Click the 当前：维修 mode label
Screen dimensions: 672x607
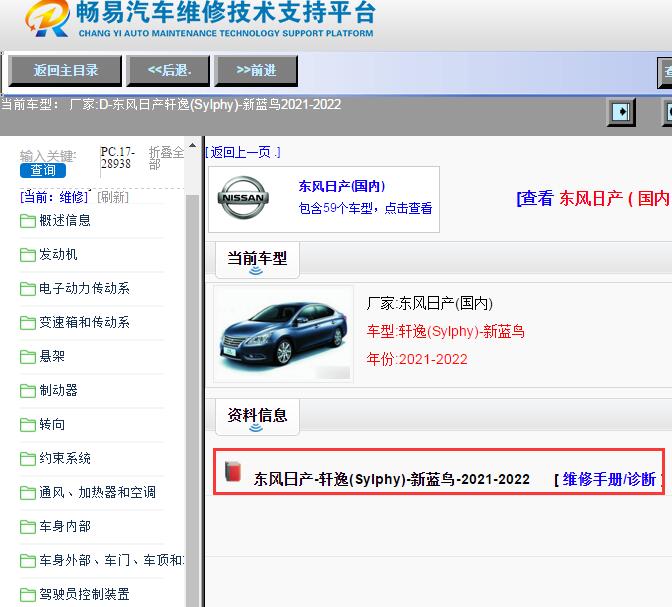tap(54, 197)
